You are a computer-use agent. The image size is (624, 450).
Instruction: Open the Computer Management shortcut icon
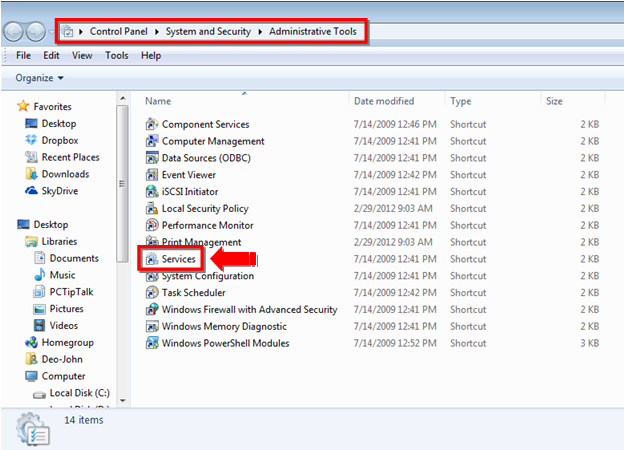click(x=152, y=141)
